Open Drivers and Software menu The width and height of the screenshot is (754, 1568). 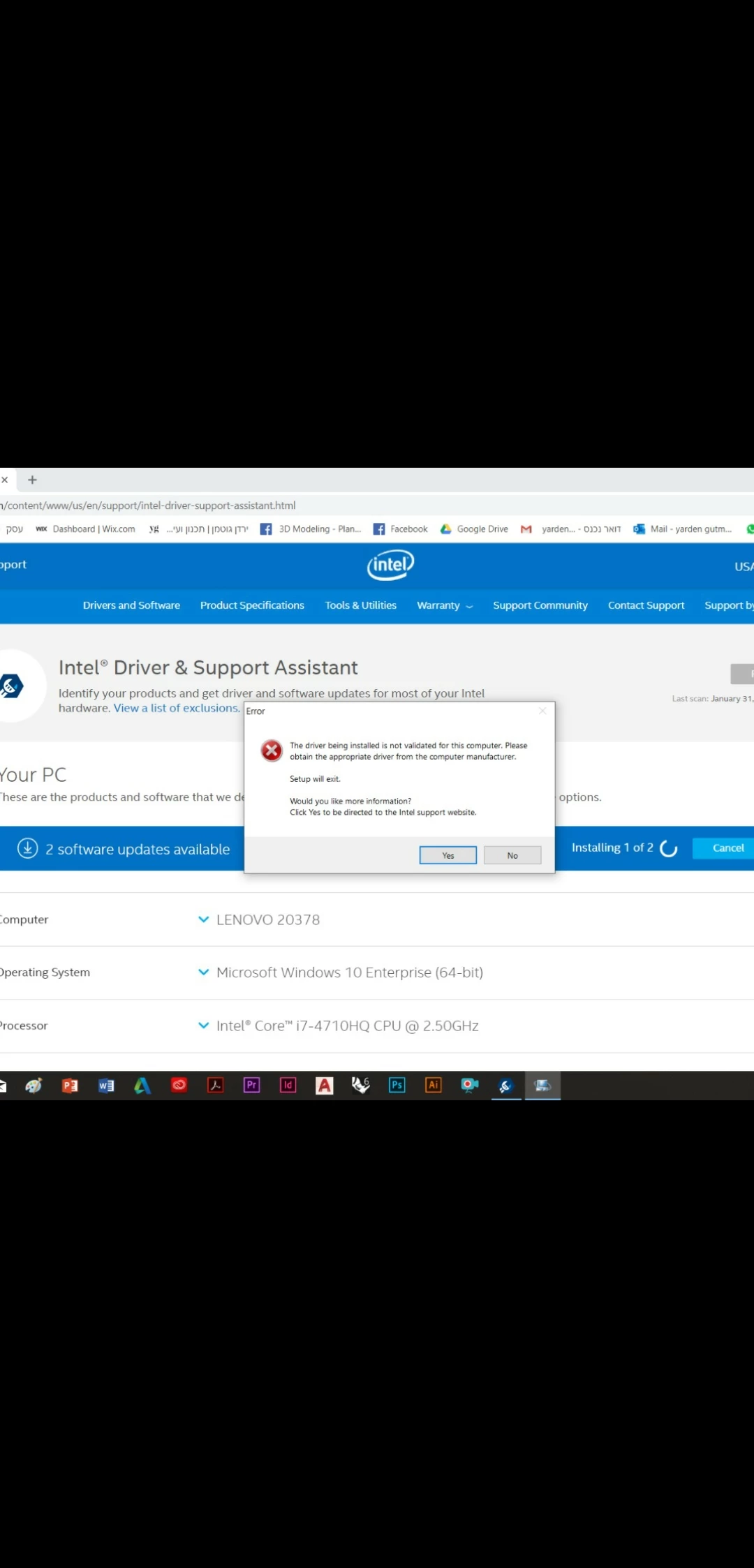pos(131,605)
